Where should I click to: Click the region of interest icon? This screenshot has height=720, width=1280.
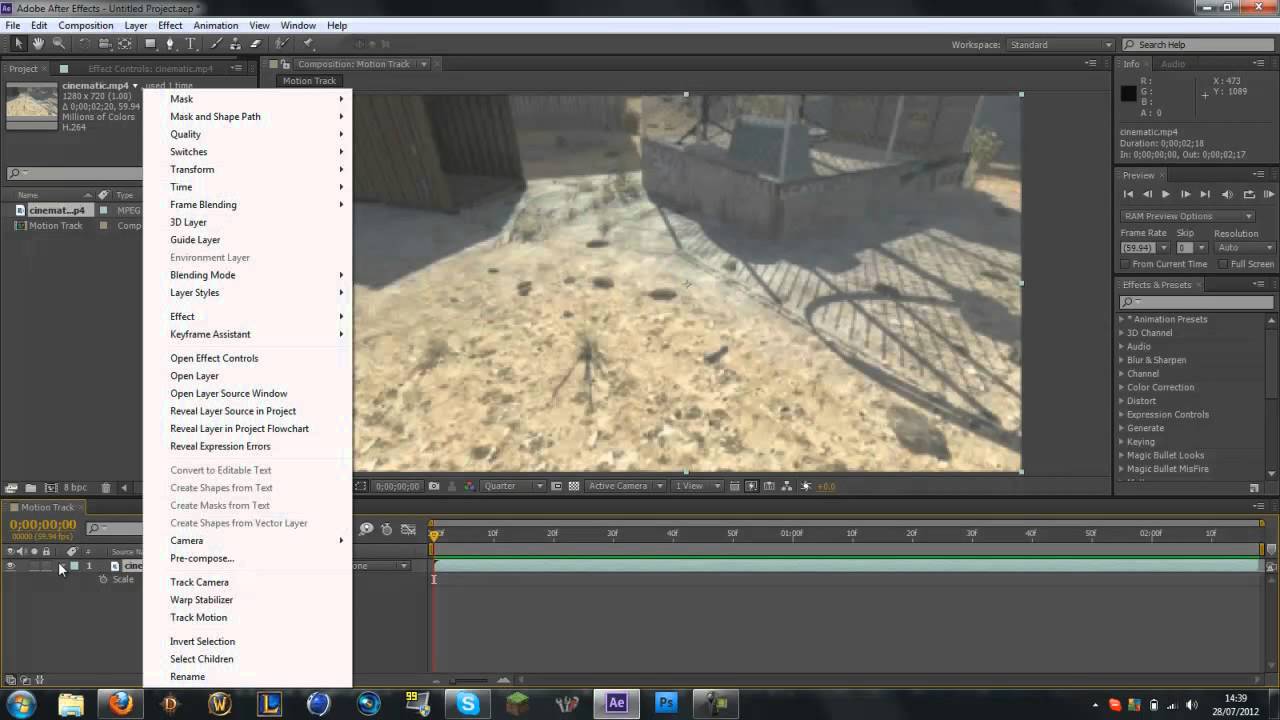pyautogui.click(x=557, y=486)
